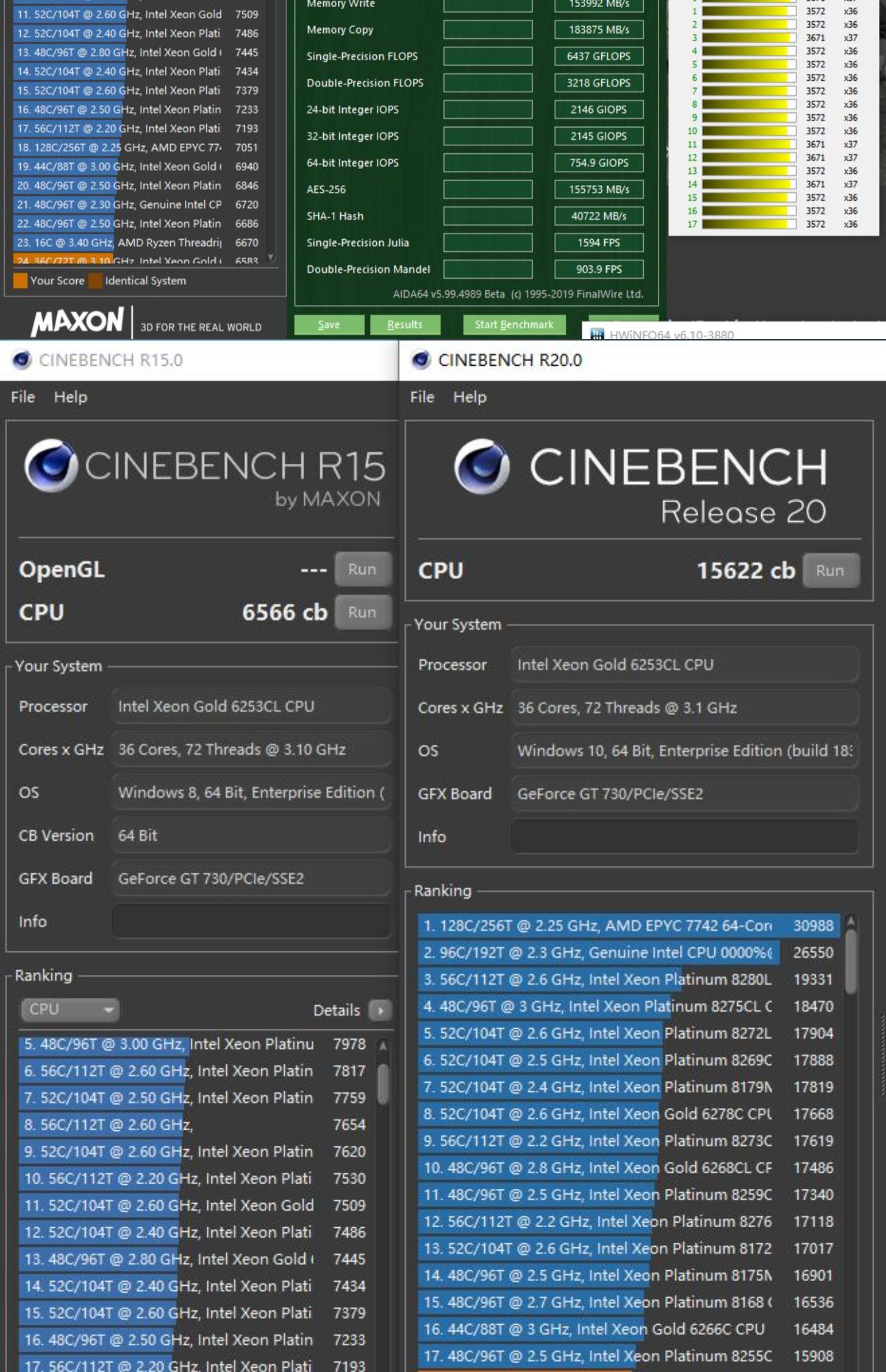Run the OpenGL test in R15
This screenshot has height=1372, width=886.
pyautogui.click(x=362, y=569)
